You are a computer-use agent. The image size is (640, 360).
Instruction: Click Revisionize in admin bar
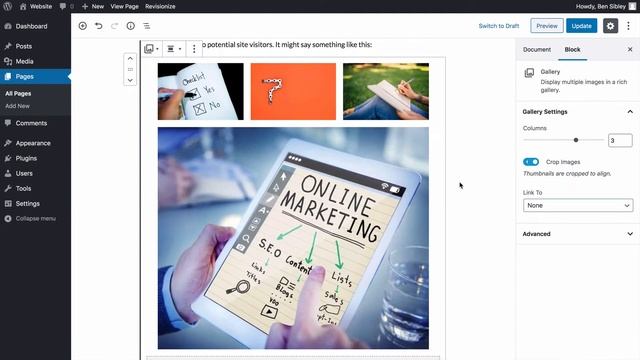[x=160, y=7]
